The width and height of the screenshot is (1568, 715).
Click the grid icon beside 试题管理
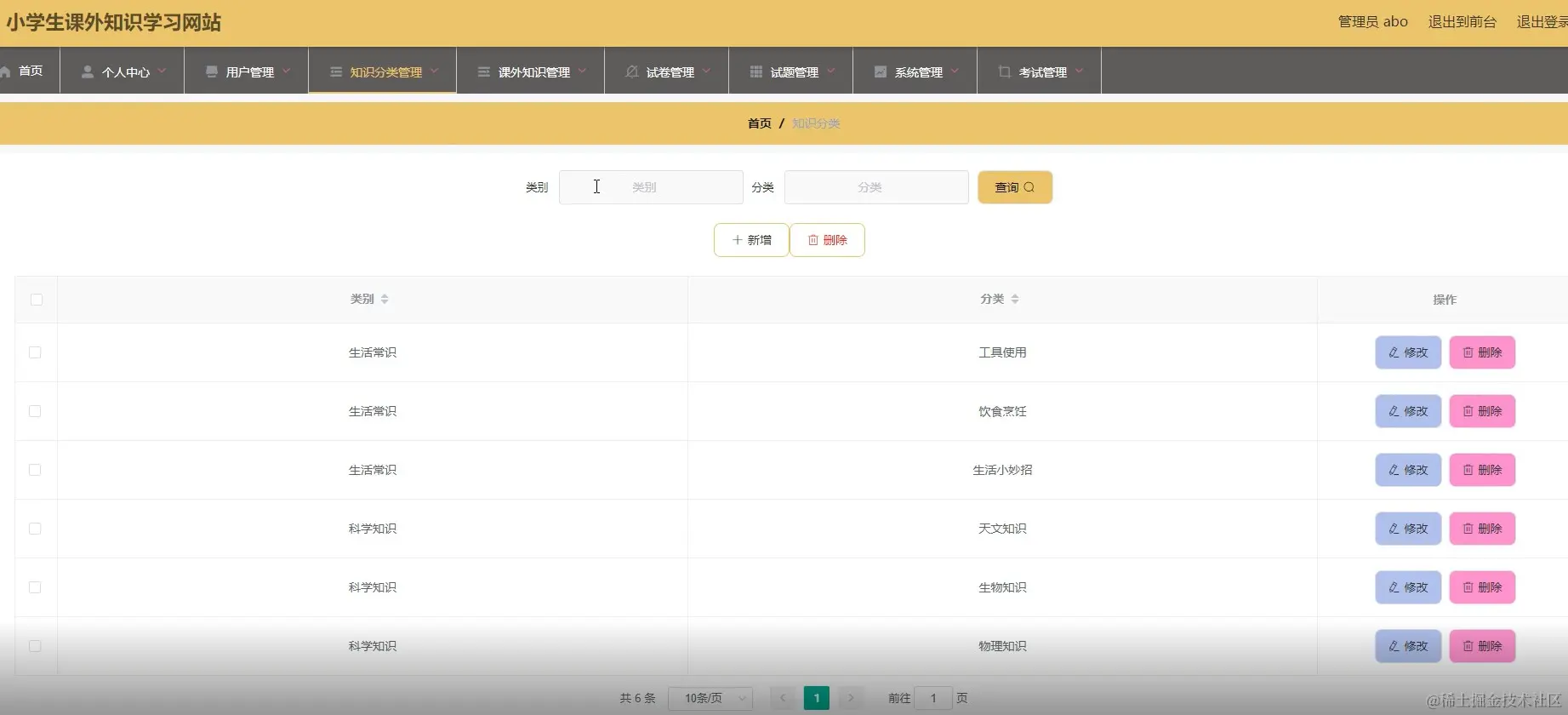coord(756,72)
